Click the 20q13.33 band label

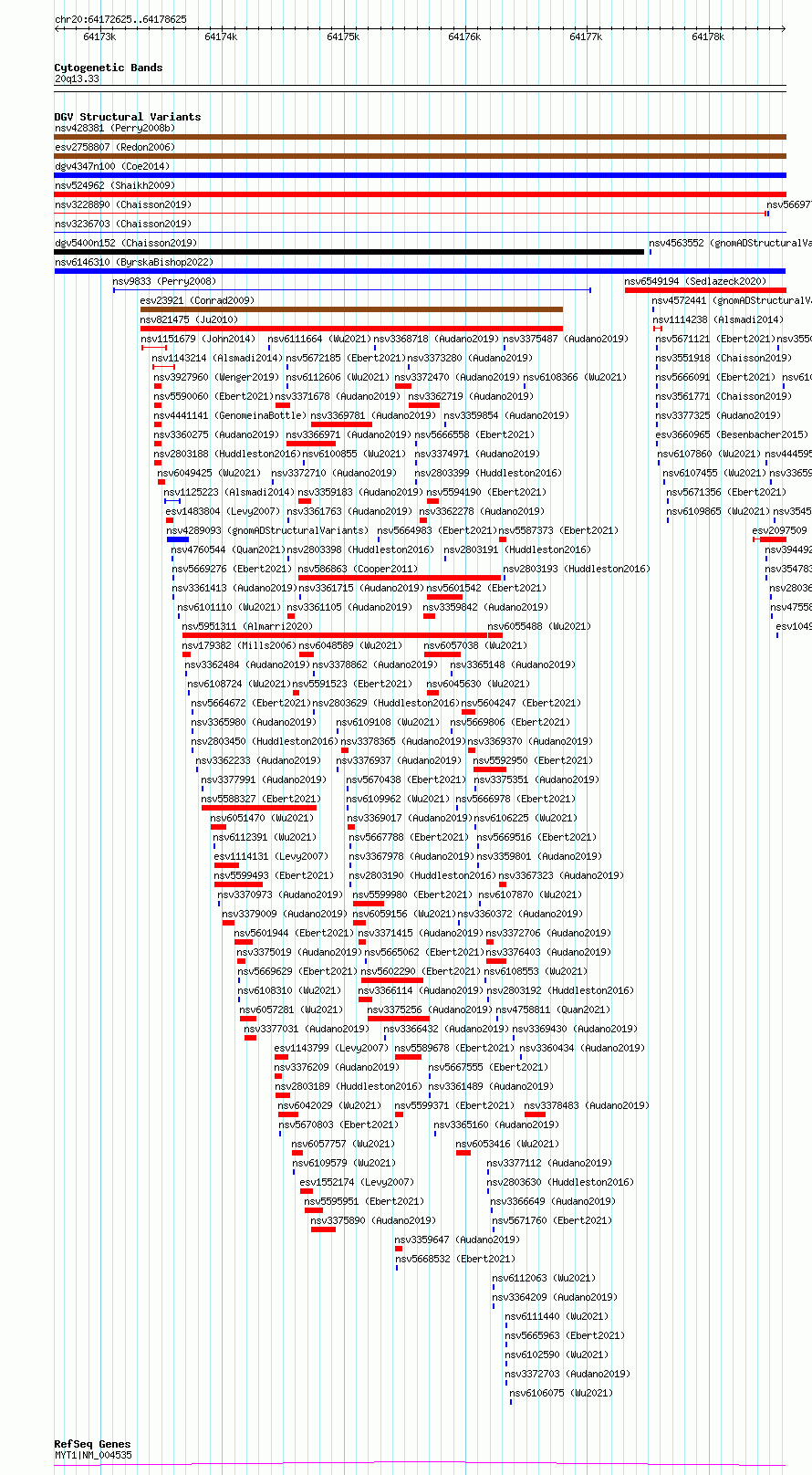coord(78,79)
